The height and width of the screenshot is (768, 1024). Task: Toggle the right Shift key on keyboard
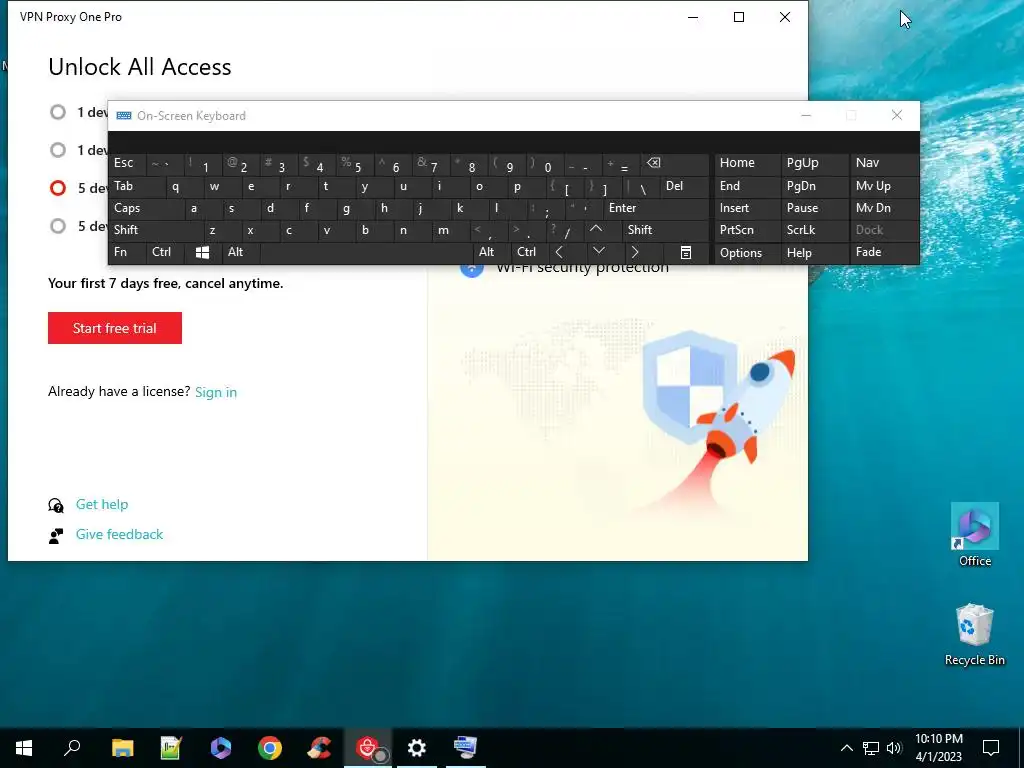pos(665,230)
